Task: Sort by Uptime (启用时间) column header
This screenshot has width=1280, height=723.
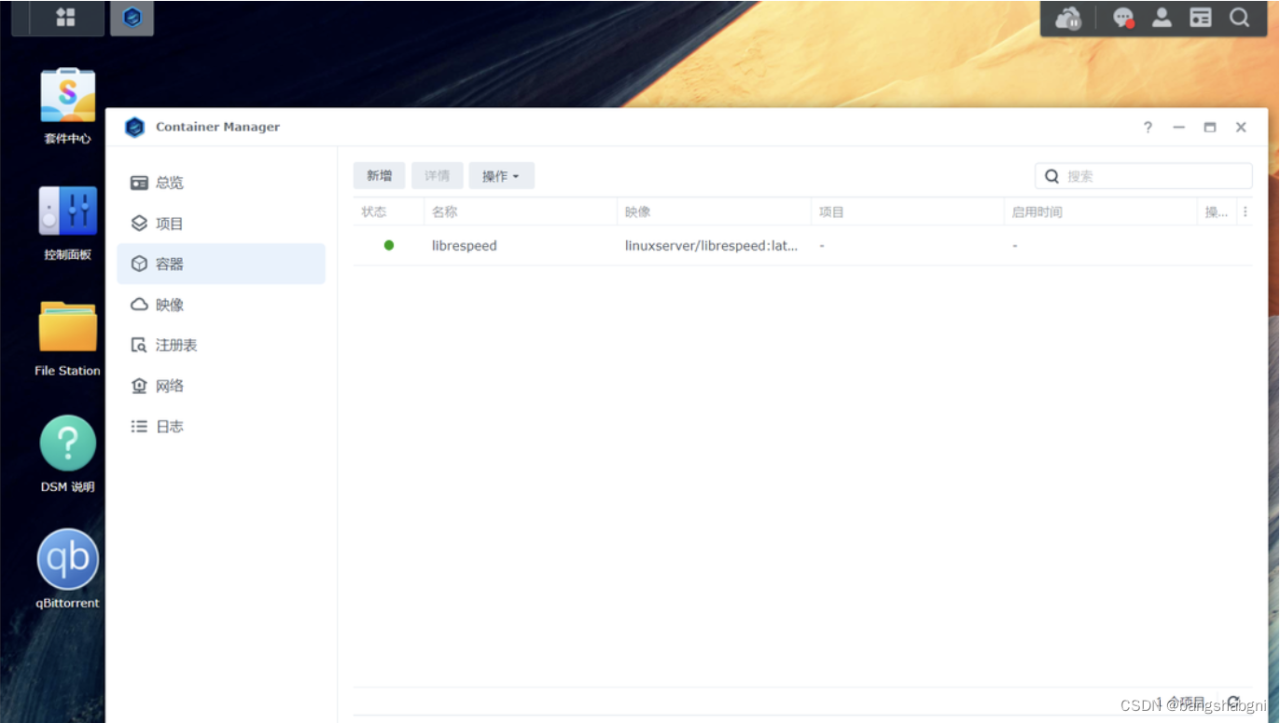Action: [1100, 212]
